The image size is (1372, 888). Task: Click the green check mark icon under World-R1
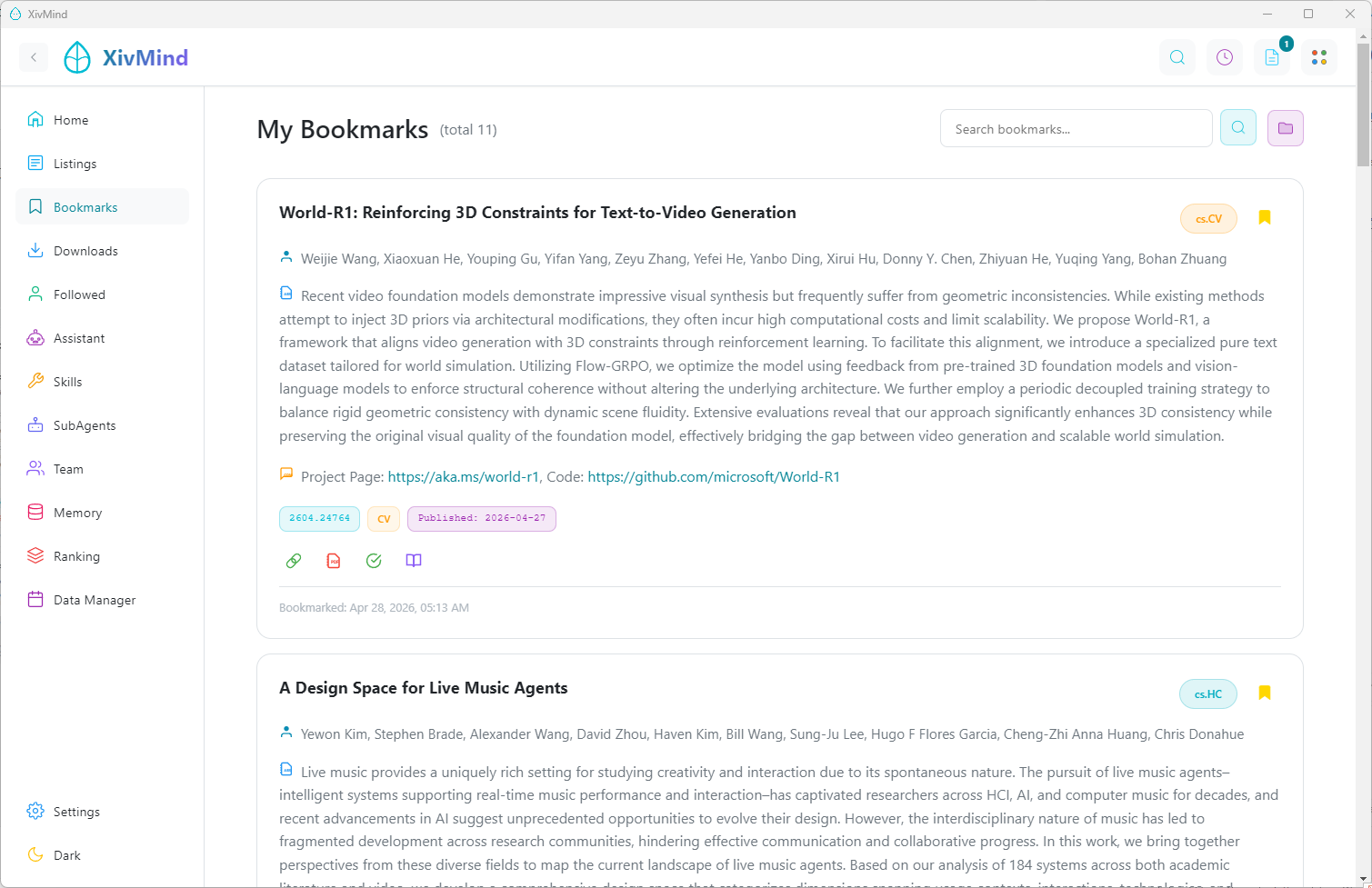pyautogui.click(x=374, y=561)
